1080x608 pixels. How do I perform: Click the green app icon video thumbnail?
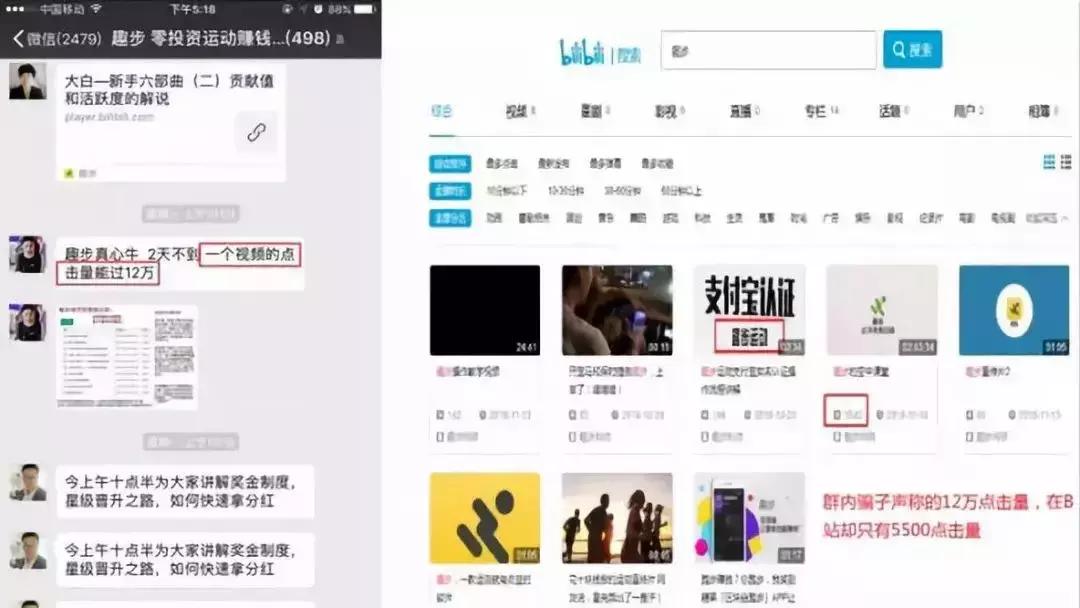coord(882,309)
